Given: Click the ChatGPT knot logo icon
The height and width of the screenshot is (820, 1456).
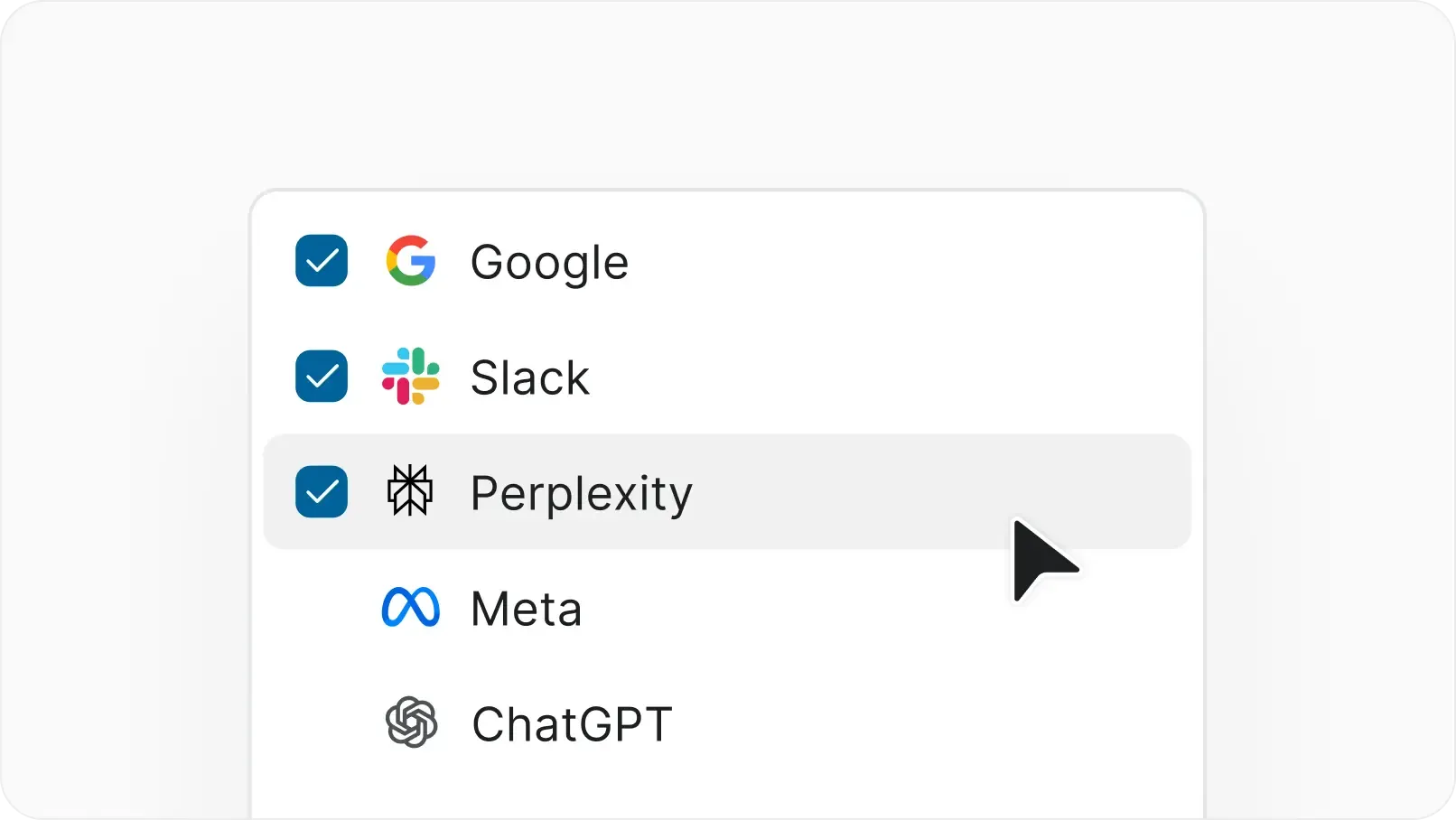Looking at the screenshot, I should 411,722.
